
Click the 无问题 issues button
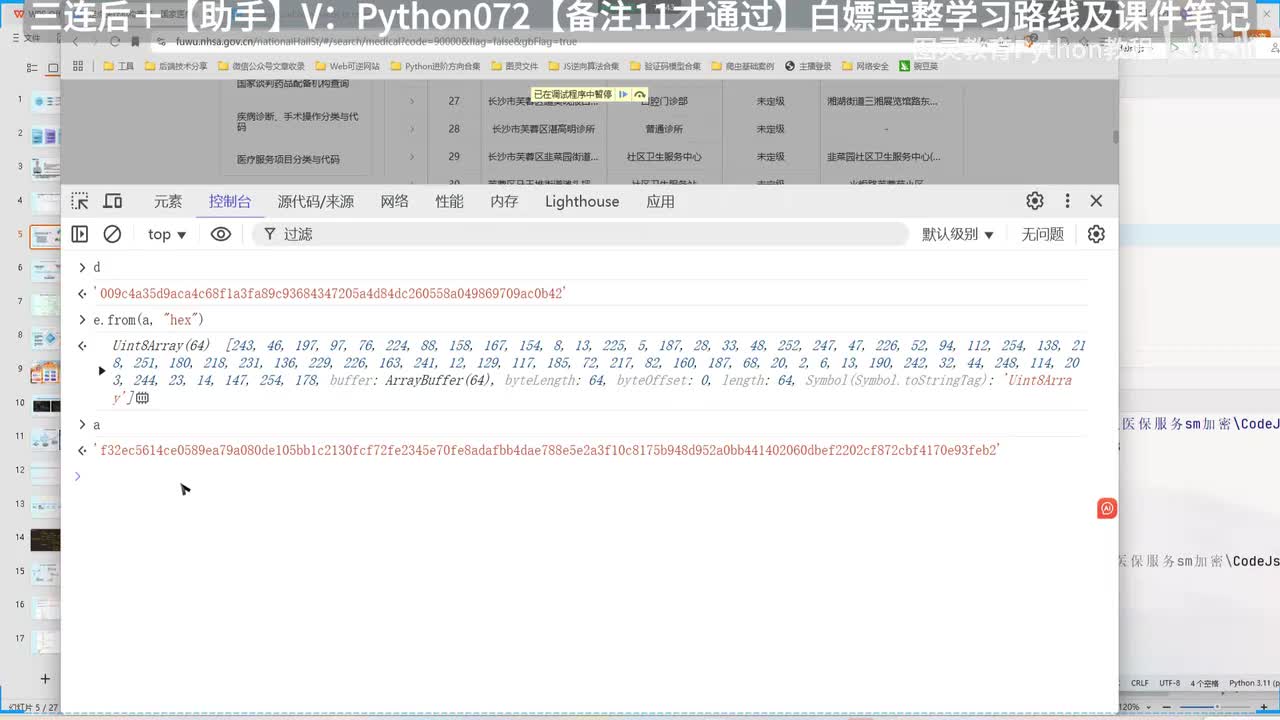point(1042,234)
